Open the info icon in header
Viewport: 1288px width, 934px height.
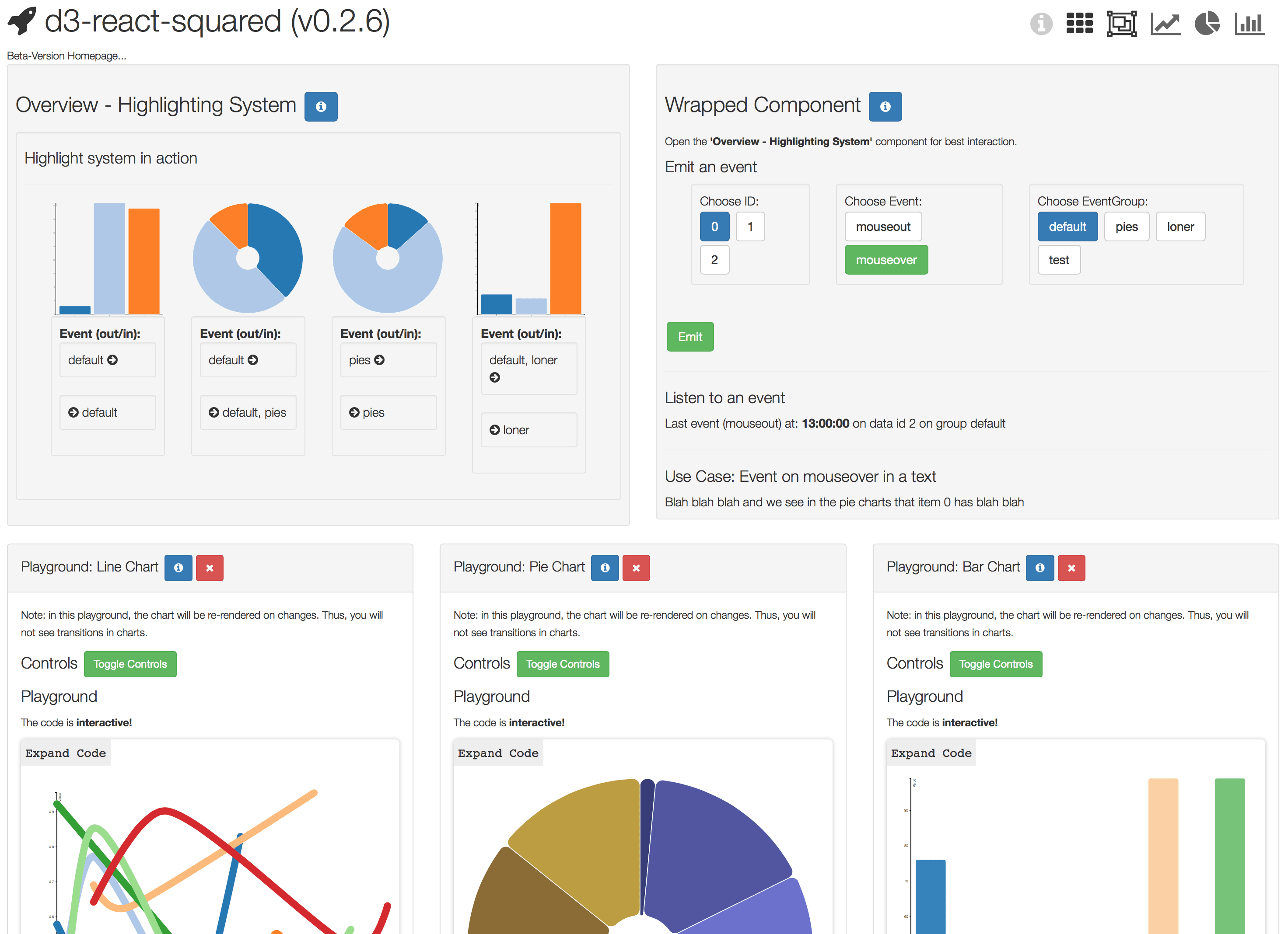coord(1041,24)
